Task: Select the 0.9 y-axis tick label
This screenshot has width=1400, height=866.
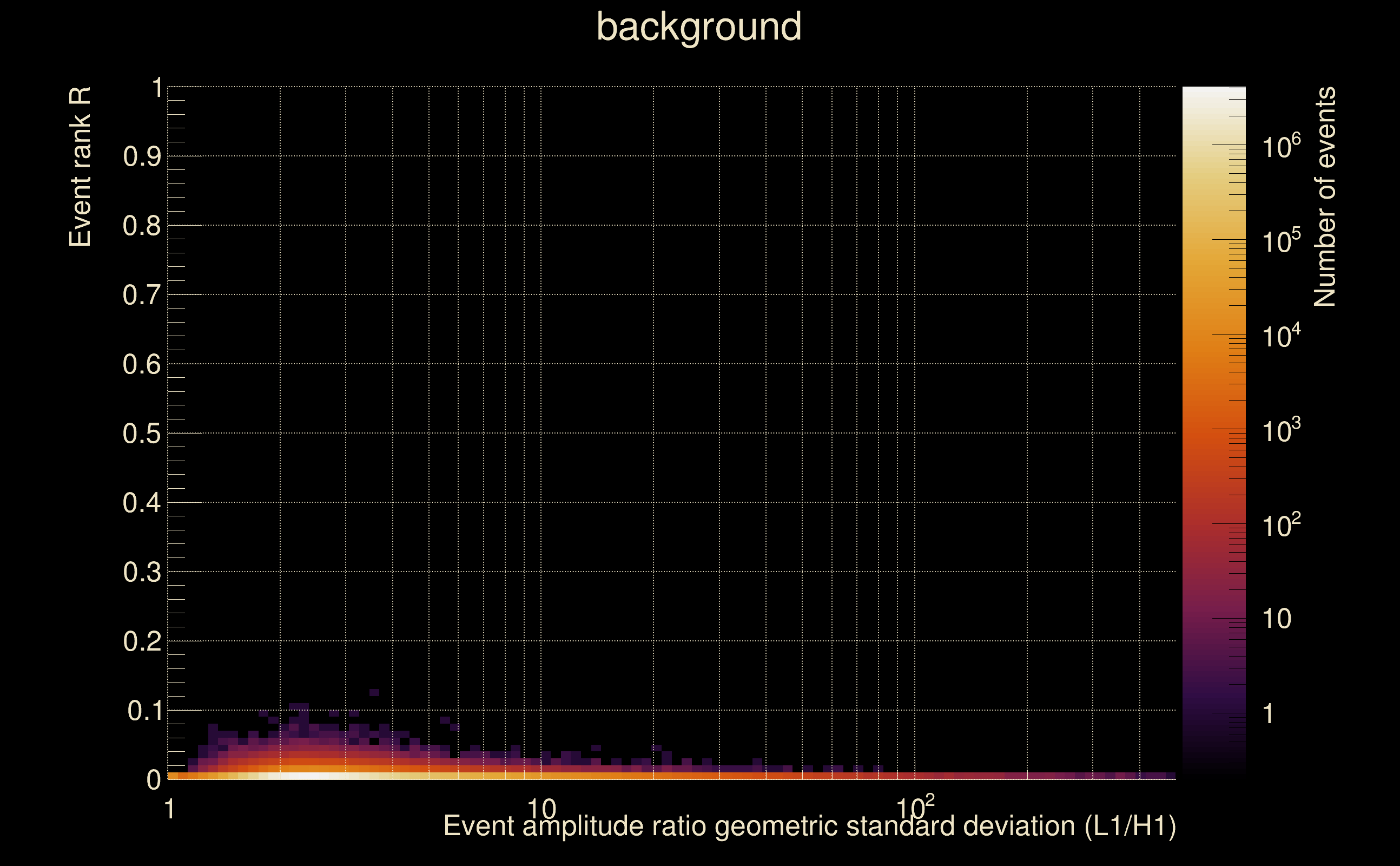Action: 142,157
